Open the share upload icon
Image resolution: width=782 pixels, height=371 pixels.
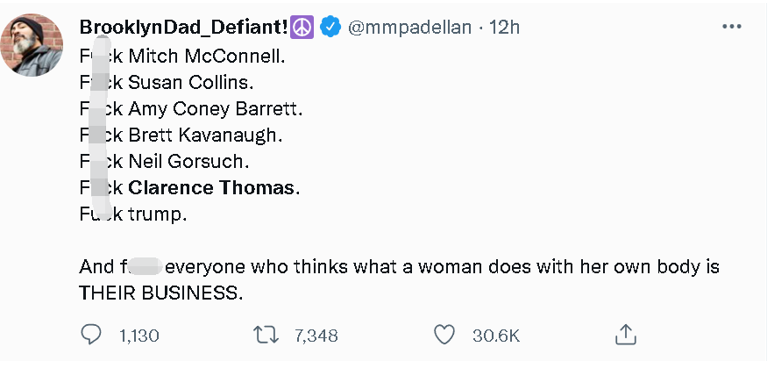click(626, 335)
